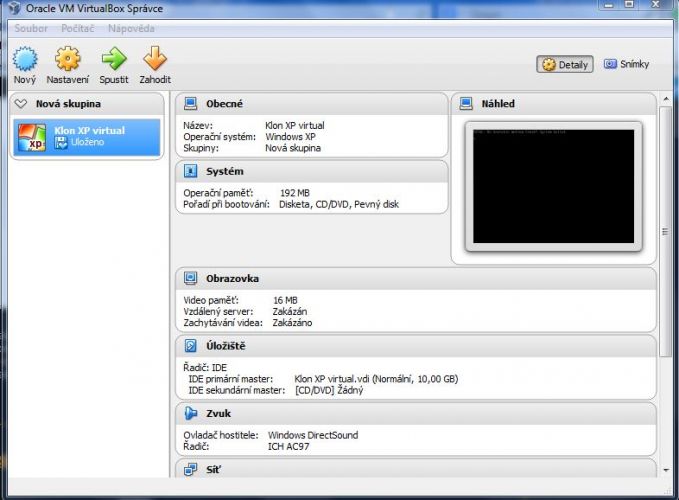Click the Zvuk section speaker icon

coord(191,413)
